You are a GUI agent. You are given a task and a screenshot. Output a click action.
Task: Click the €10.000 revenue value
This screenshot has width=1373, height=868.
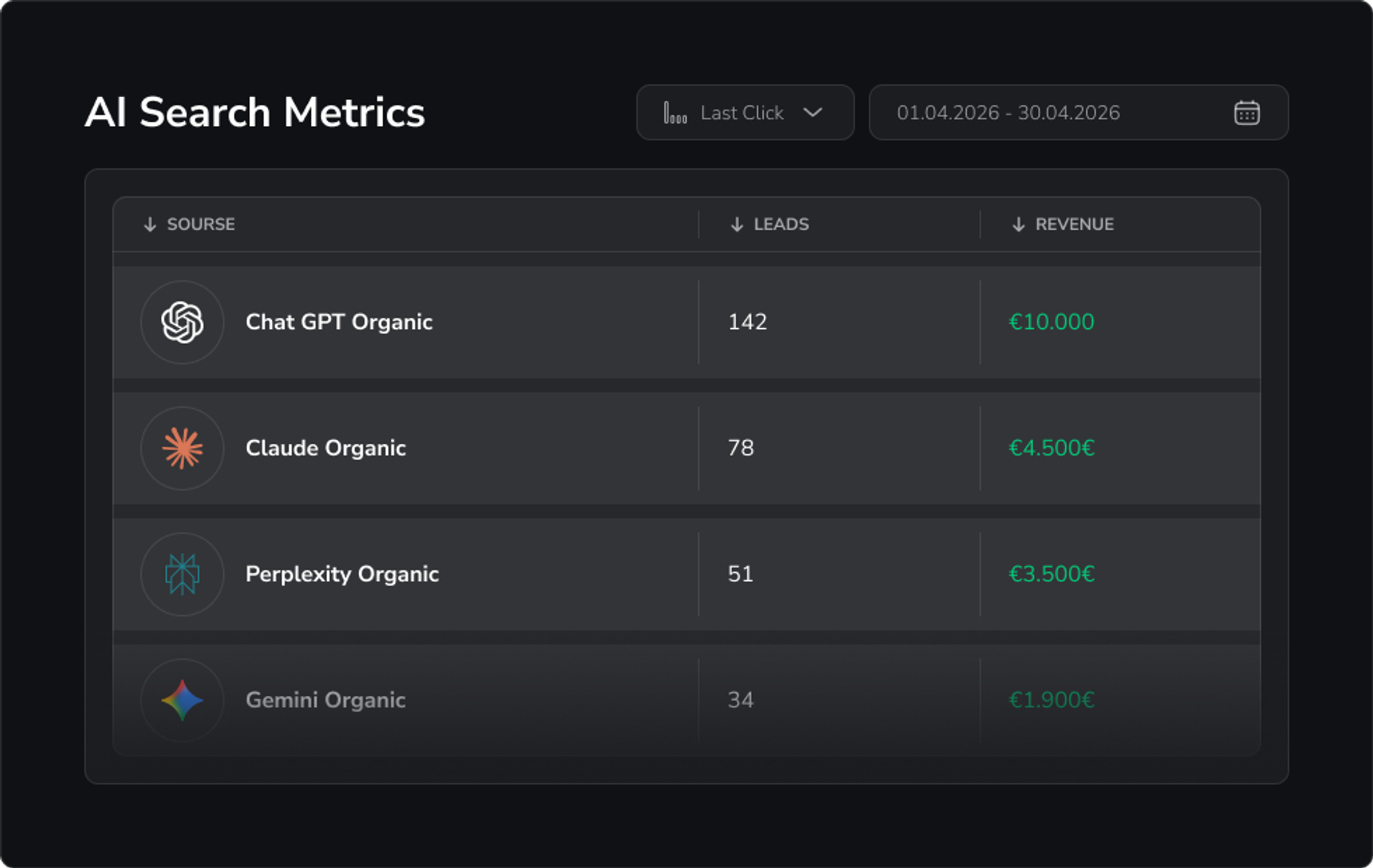click(1051, 322)
